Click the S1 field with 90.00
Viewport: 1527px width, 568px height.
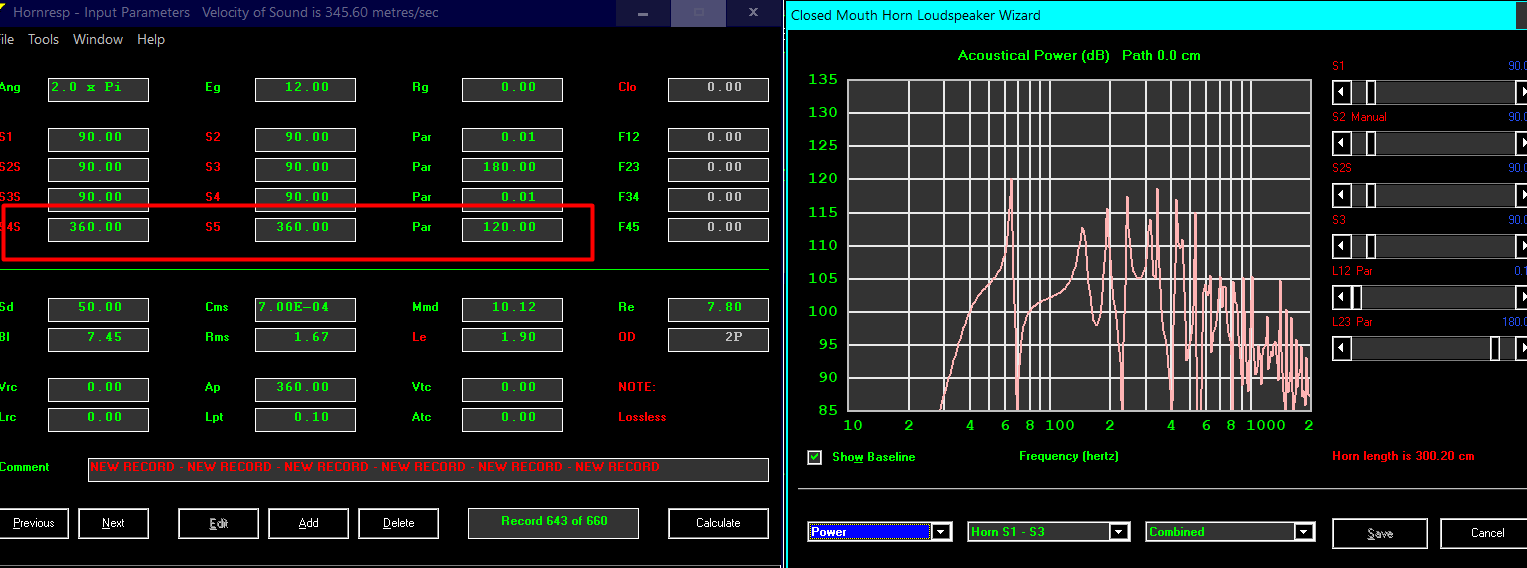click(98, 139)
